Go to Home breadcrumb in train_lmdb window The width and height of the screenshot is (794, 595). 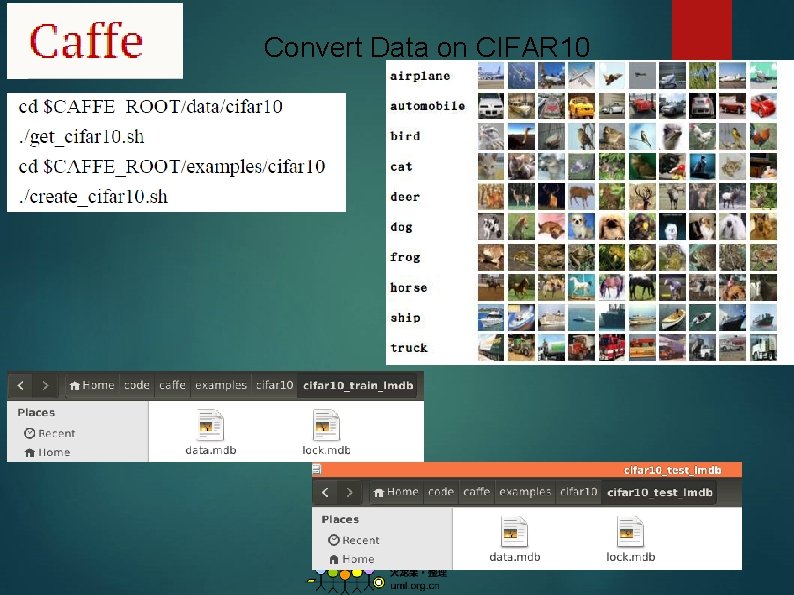point(92,385)
